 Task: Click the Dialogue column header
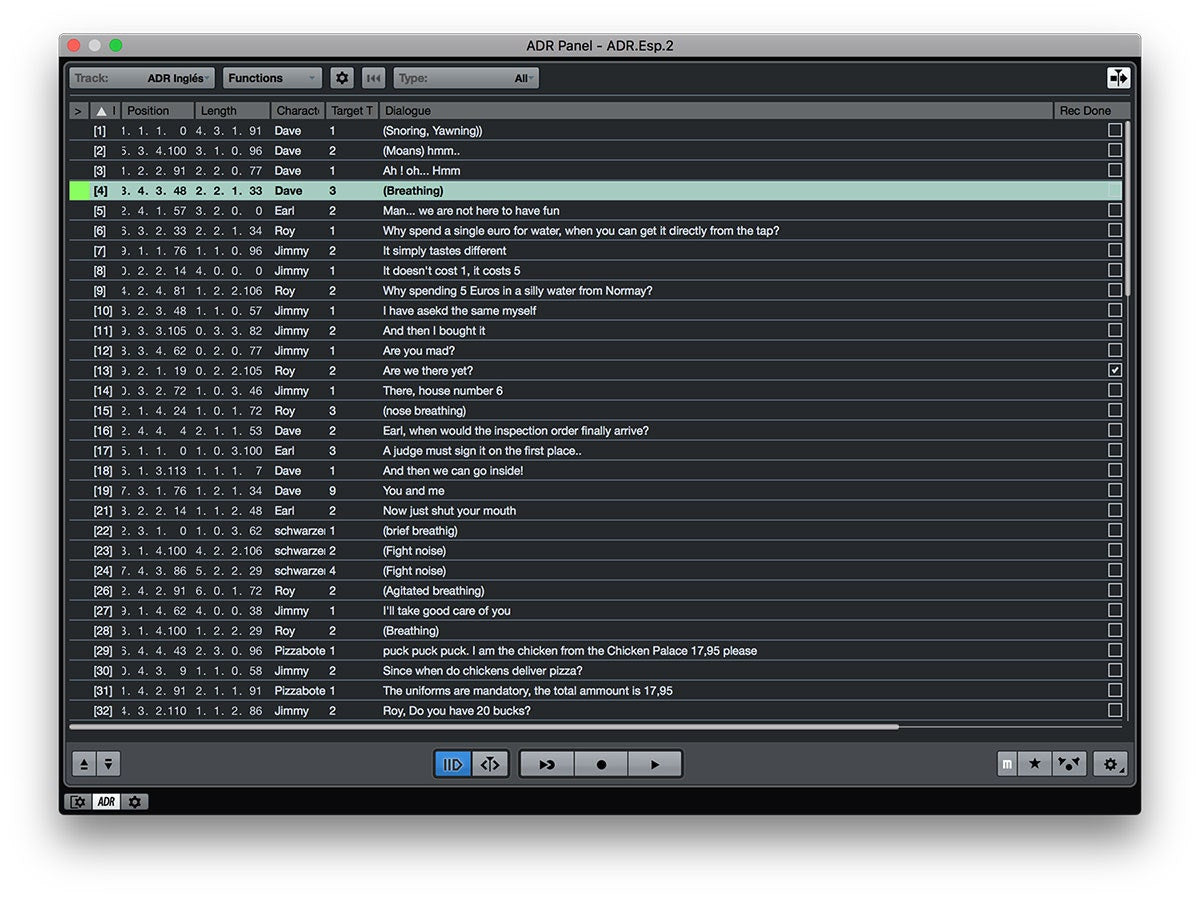pyautogui.click(x=716, y=111)
